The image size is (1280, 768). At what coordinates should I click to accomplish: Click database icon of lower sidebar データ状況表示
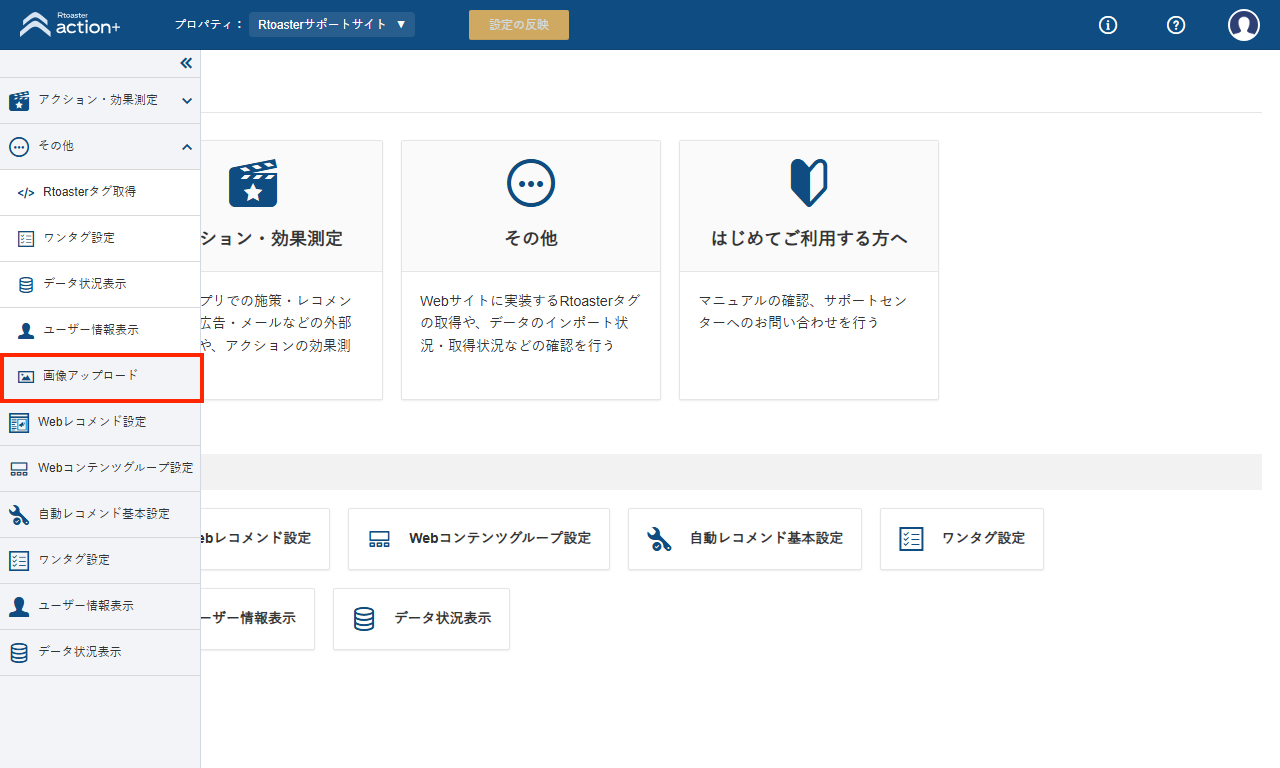coord(19,652)
